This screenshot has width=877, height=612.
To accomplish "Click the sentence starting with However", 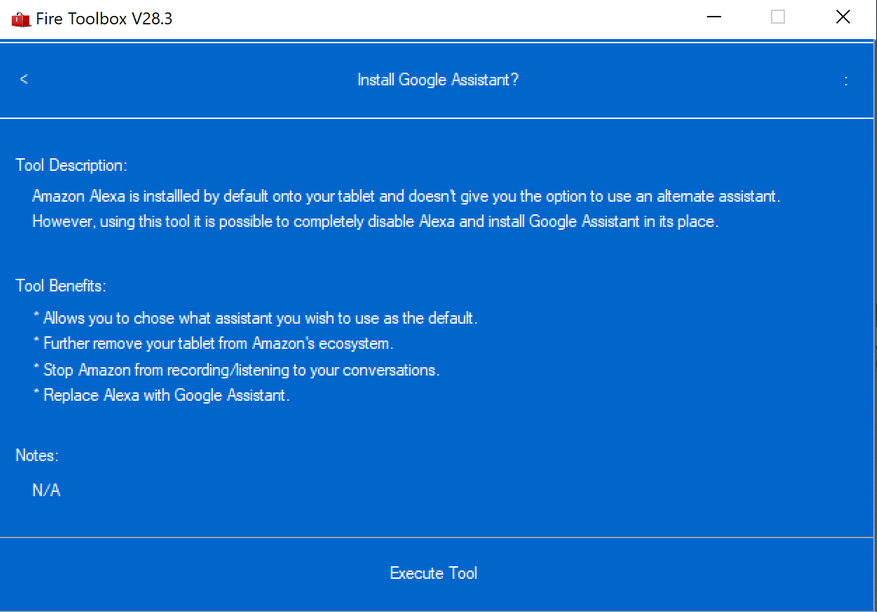I will point(375,221).
